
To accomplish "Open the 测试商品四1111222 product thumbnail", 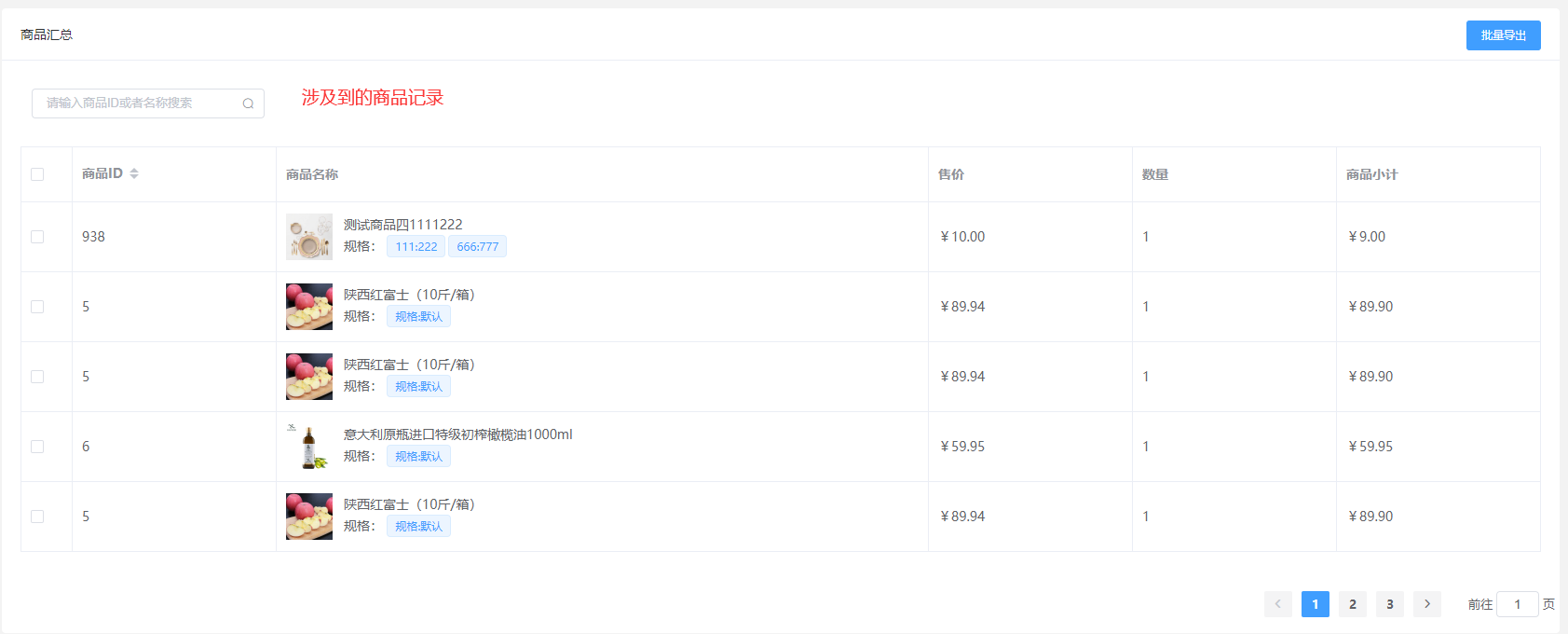I will pyautogui.click(x=309, y=237).
